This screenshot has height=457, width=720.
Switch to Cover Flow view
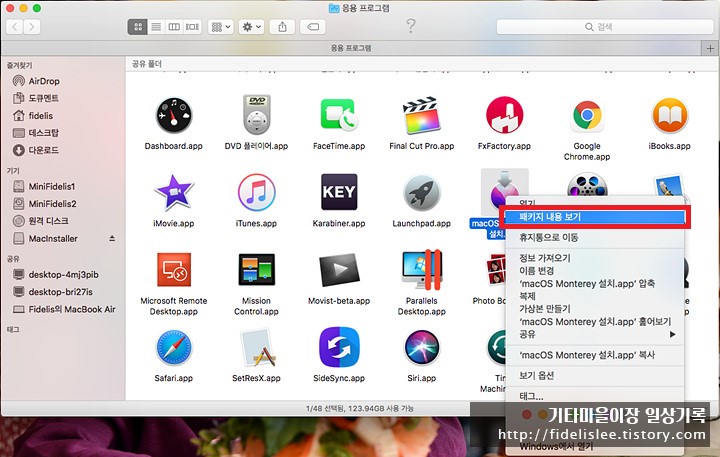[x=192, y=27]
